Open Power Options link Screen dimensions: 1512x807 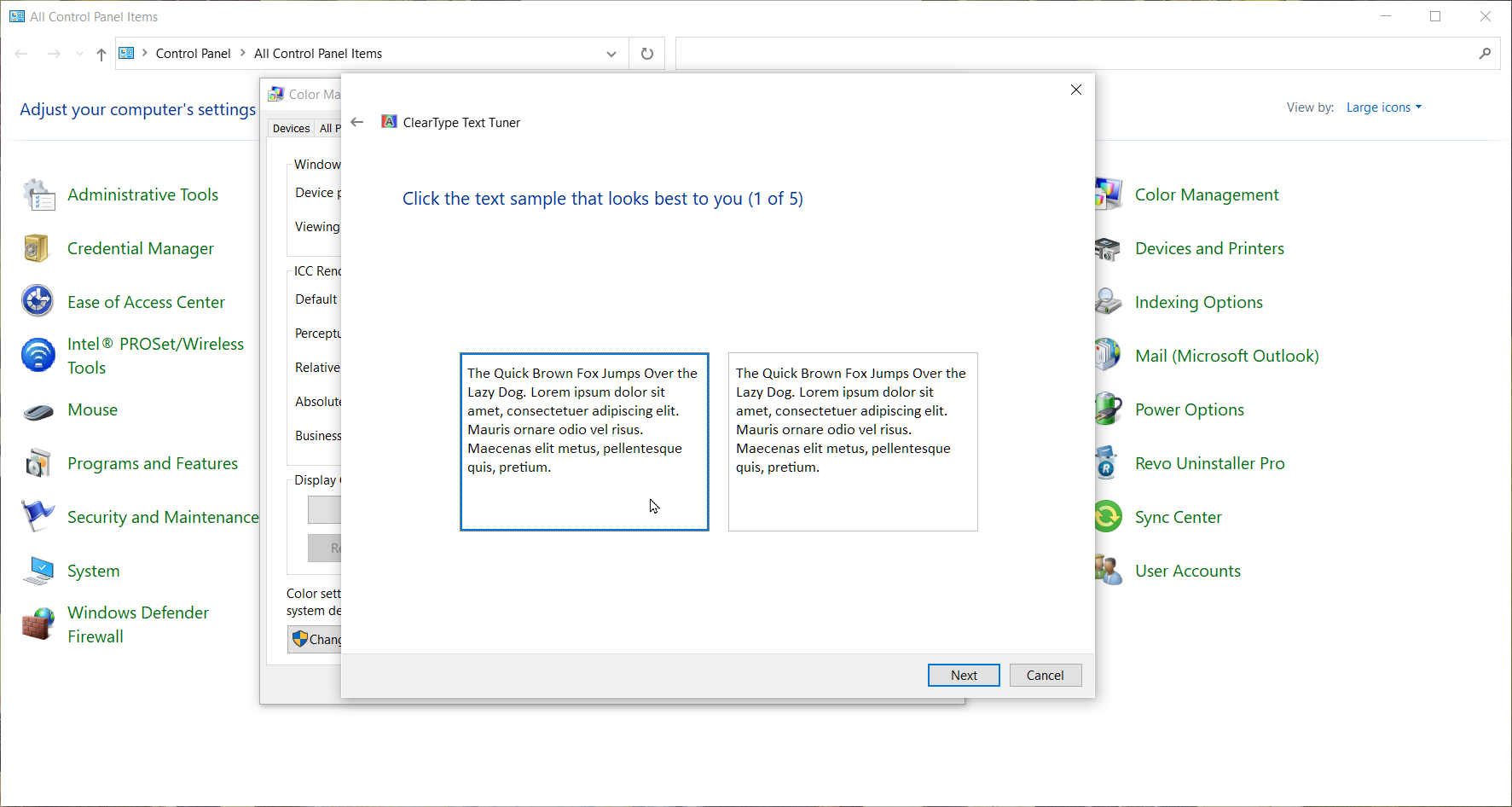pyautogui.click(x=1190, y=410)
